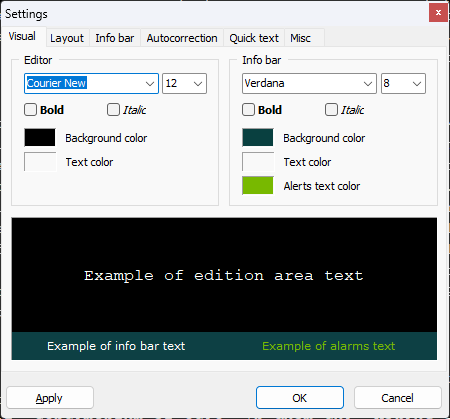Expand the Verdana font dropdown arrow

[x=368, y=83]
